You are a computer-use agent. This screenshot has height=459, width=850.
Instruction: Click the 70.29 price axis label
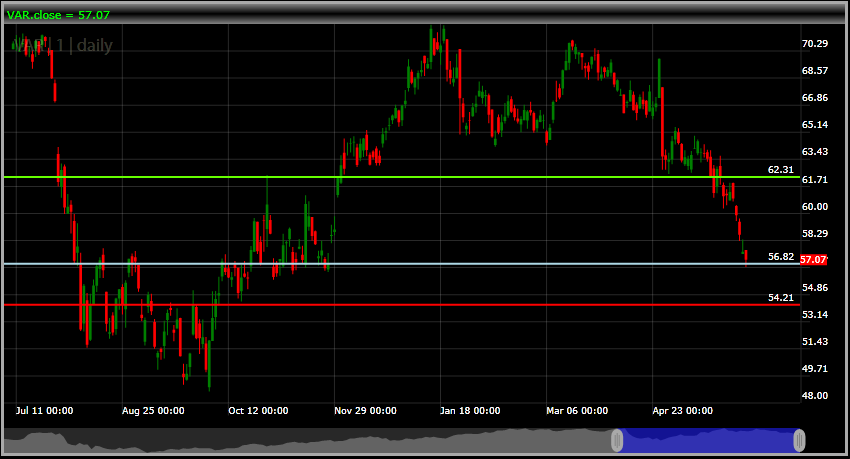click(x=816, y=44)
